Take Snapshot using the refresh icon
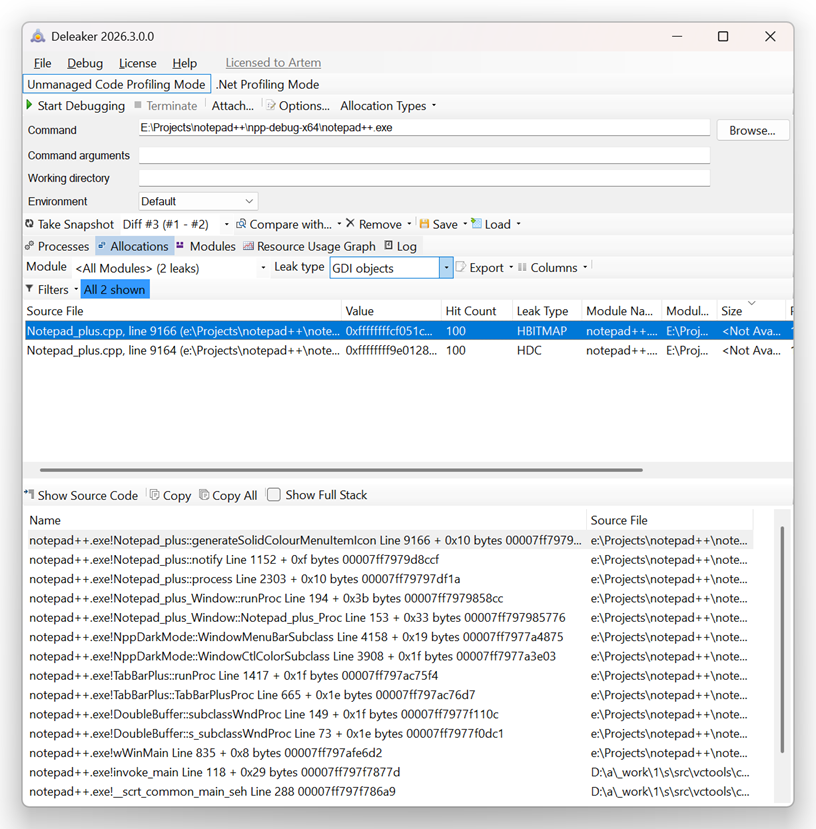This screenshot has width=816, height=829. [30, 224]
